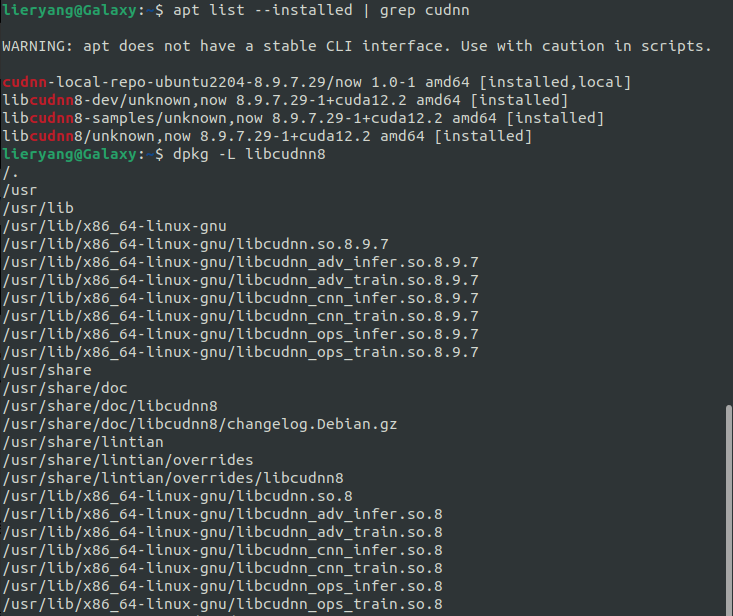The image size is (733, 616).
Task: Click the WARNING apt stable CLI interface line
Action: [x=357, y=46]
